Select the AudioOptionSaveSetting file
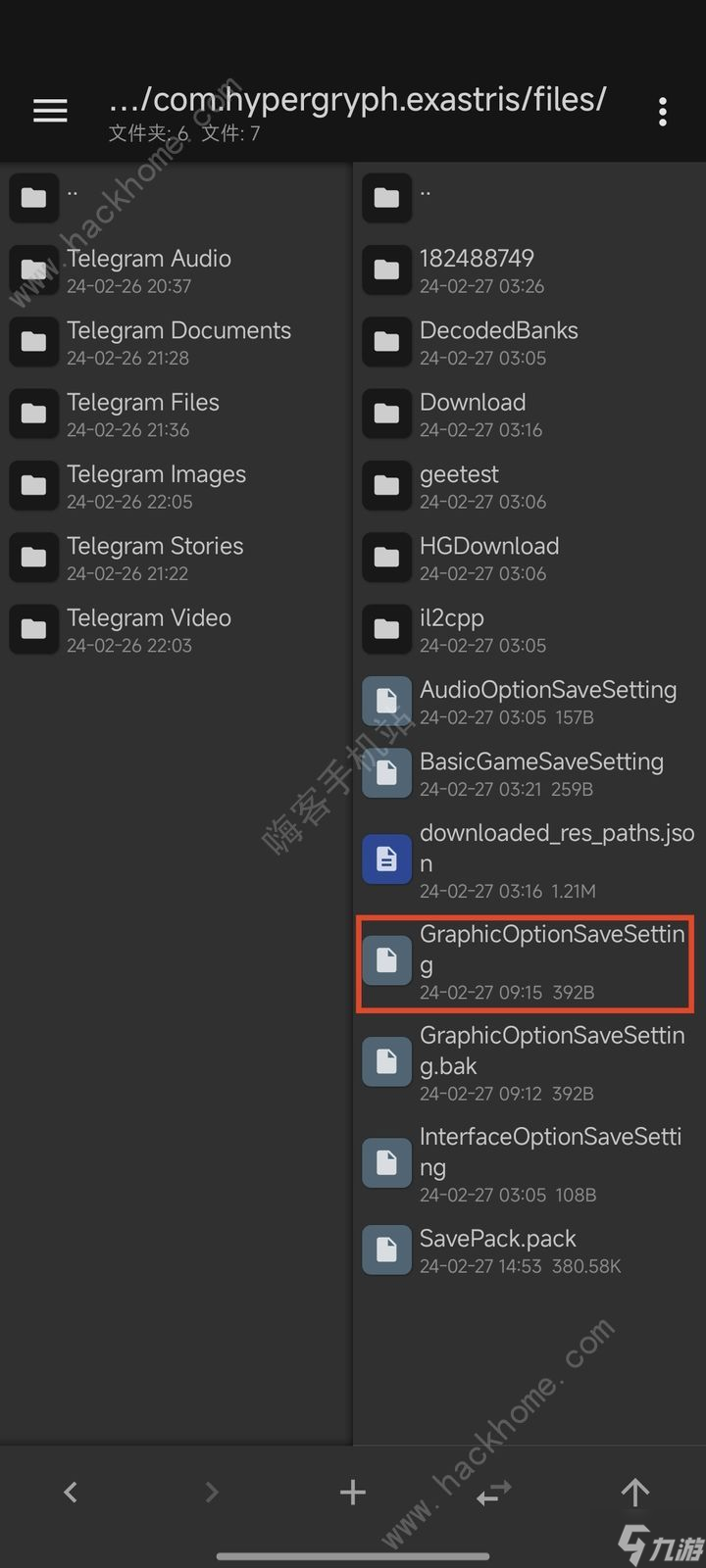The image size is (706, 1568). (x=529, y=701)
